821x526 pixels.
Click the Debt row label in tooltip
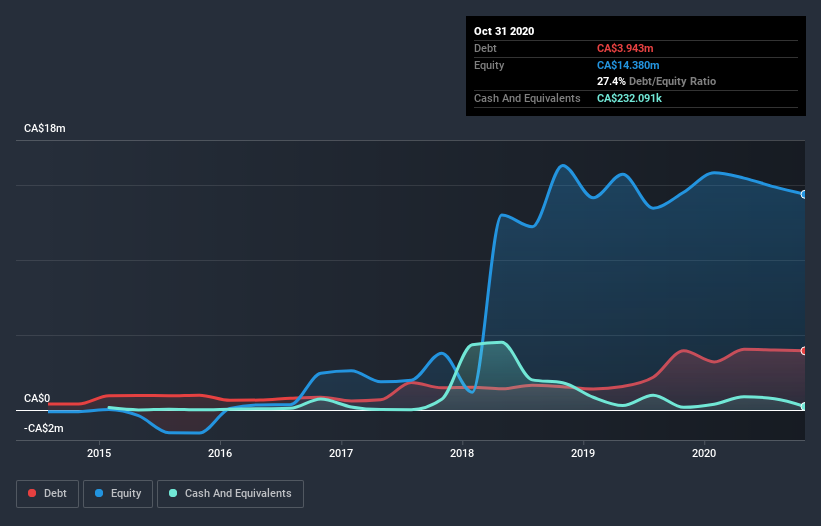(485, 48)
